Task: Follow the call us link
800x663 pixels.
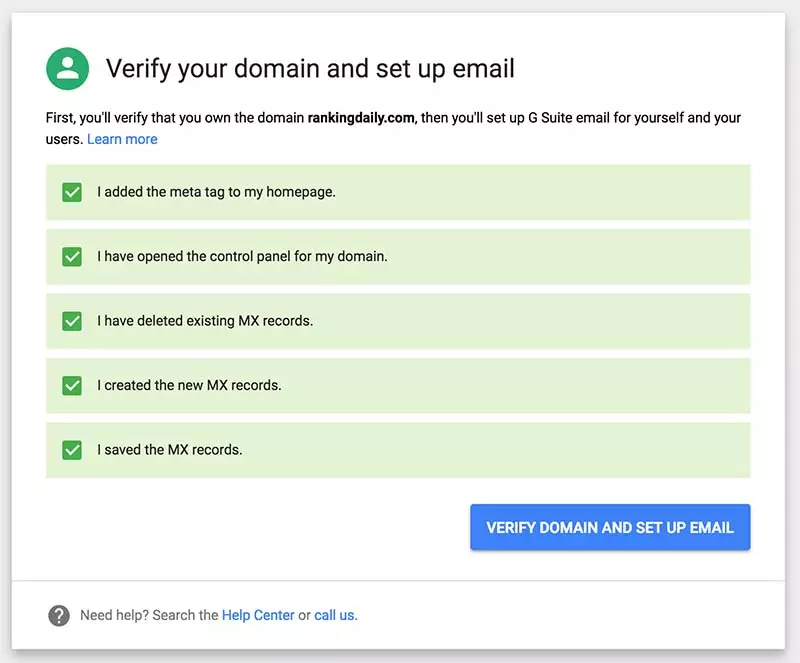Action: tap(335, 615)
